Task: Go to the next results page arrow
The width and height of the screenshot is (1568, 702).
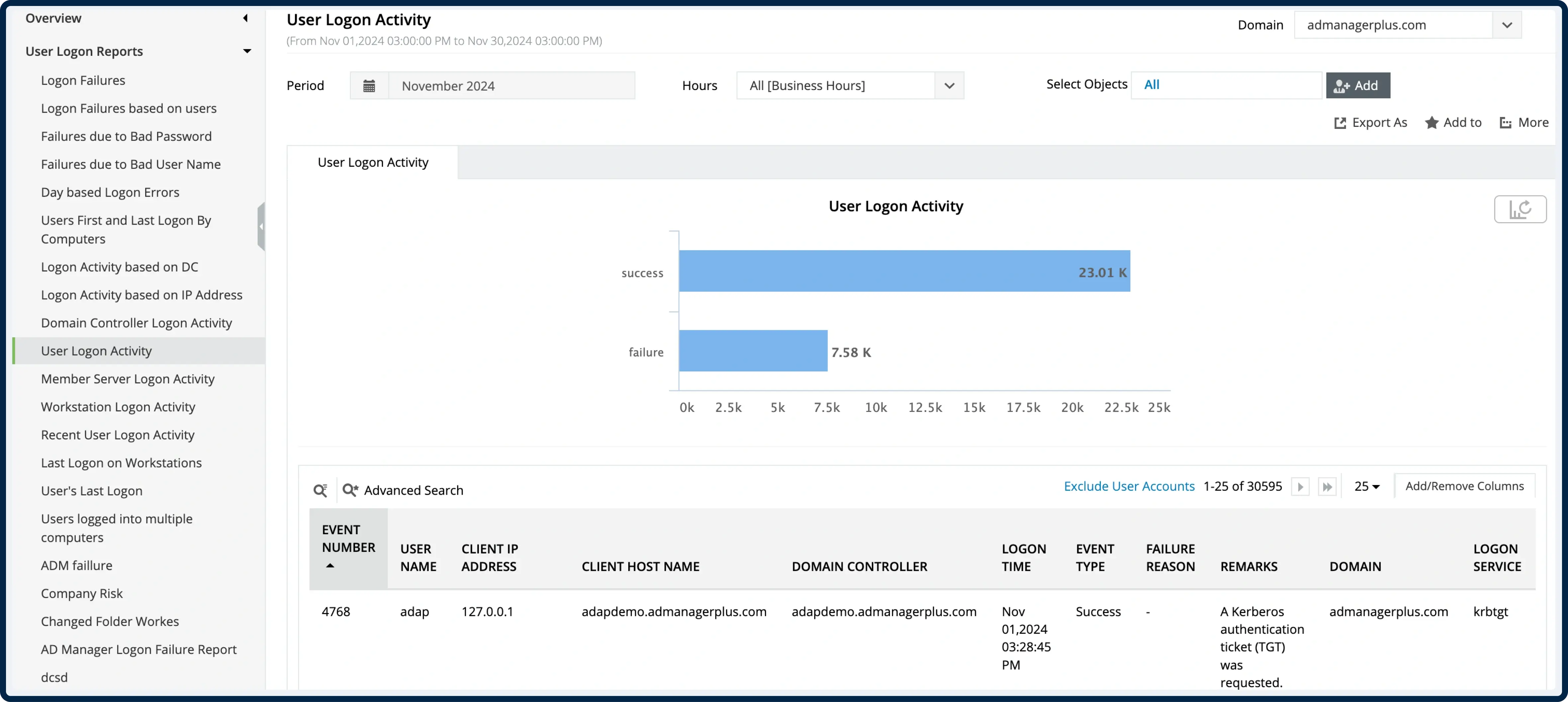Action: (x=1300, y=486)
